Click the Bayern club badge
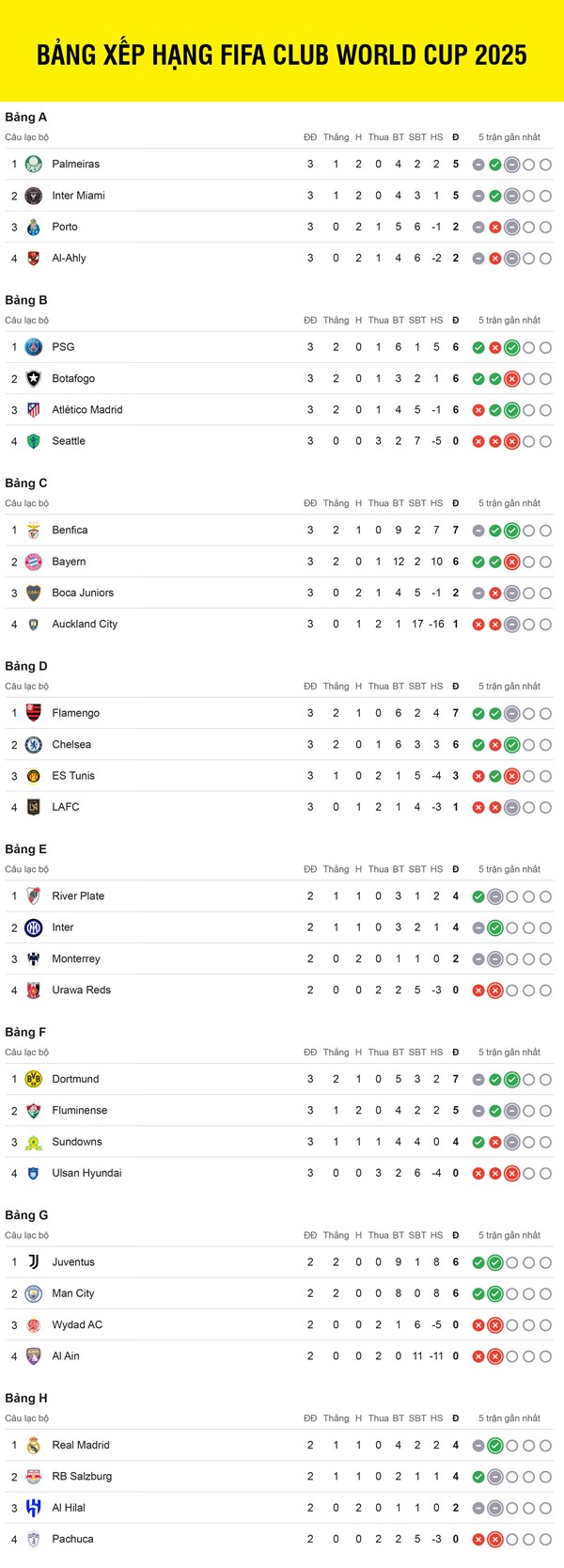The height and width of the screenshot is (1568, 564). tap(33, 562)
